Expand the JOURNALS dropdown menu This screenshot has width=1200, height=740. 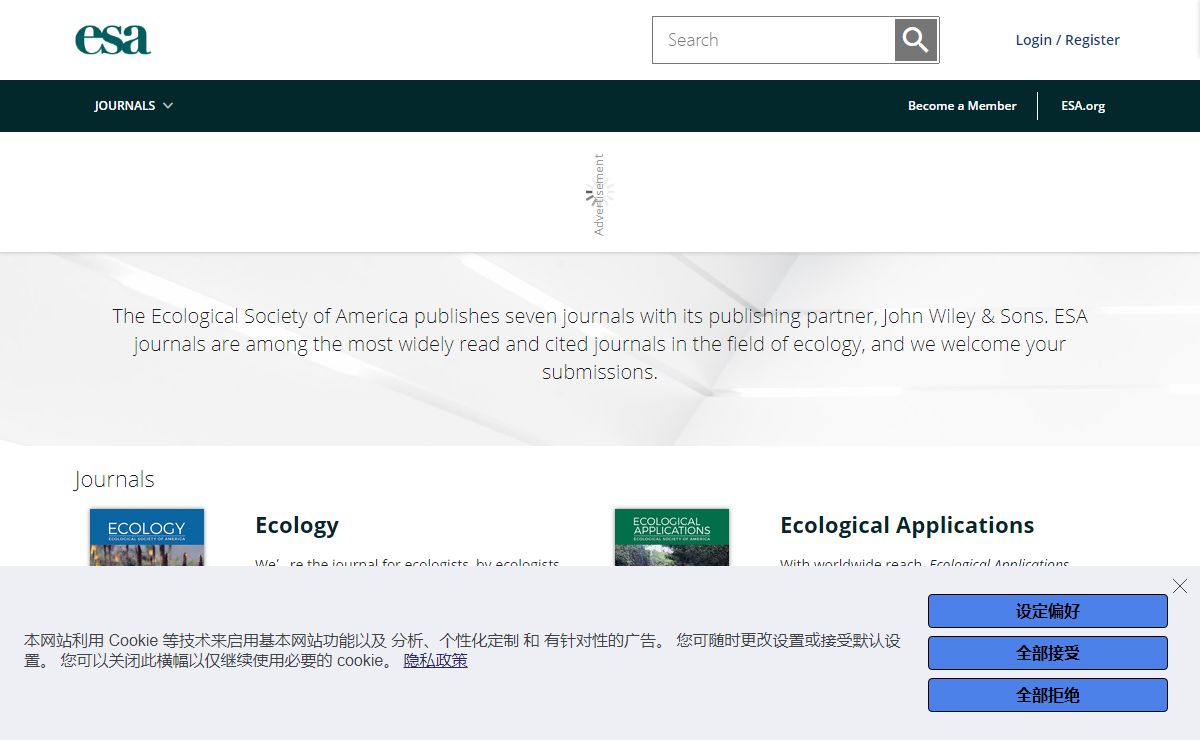[x=134, y=106]
